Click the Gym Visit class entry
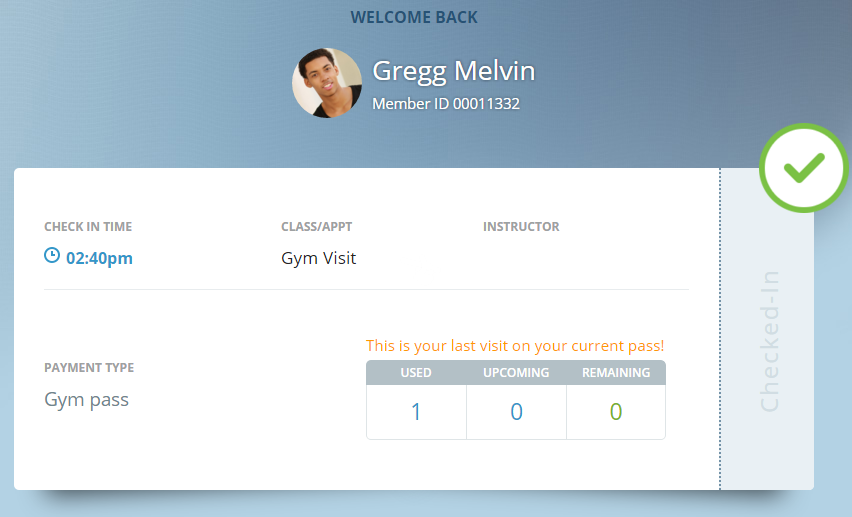Screen dimensions: 852x517 click(x=318, y=258)
